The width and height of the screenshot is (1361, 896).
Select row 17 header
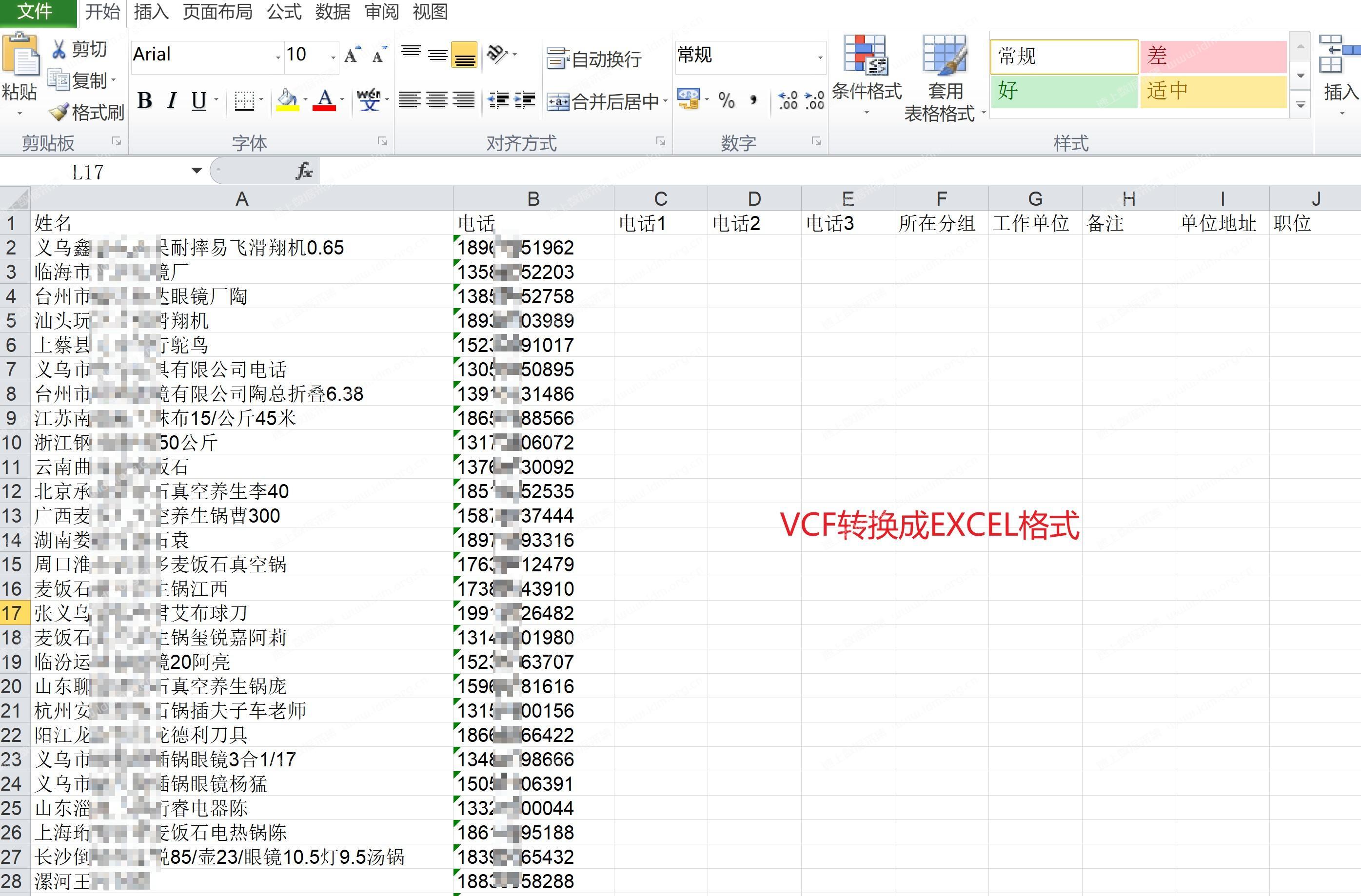click(x=14, y=612)
